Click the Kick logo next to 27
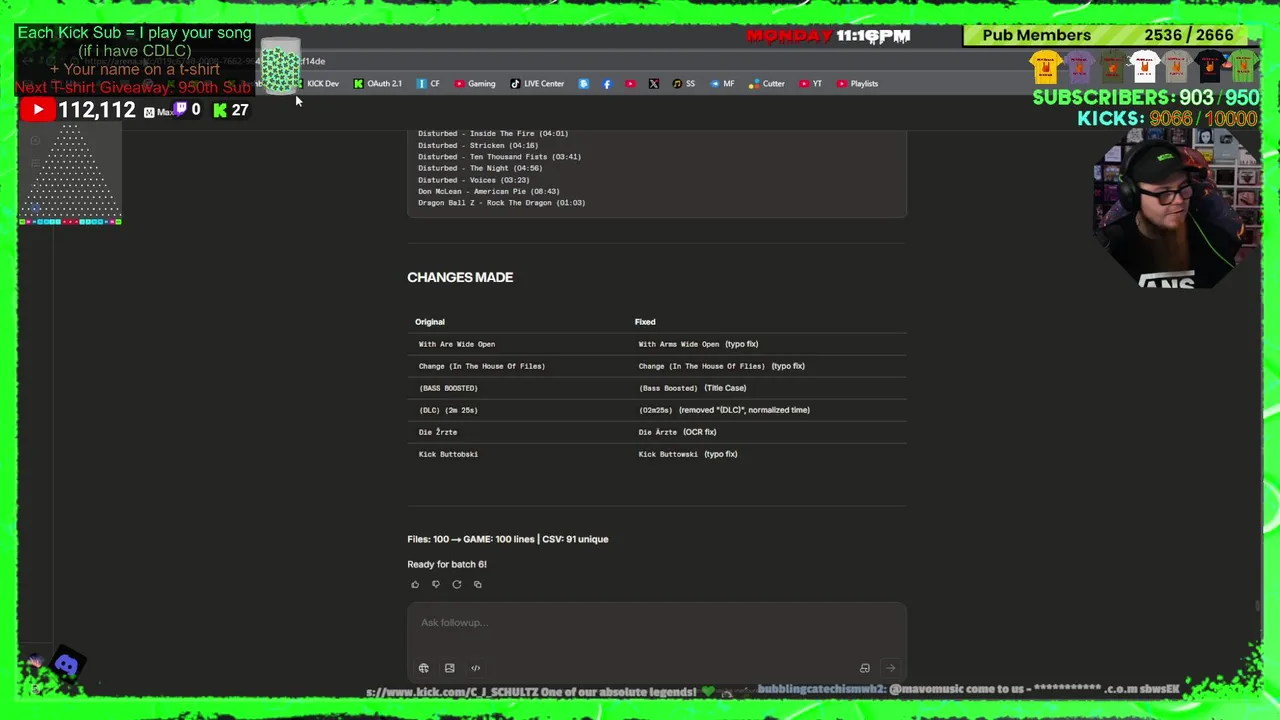Screen dimensions: 1280x720 (220, 110)
